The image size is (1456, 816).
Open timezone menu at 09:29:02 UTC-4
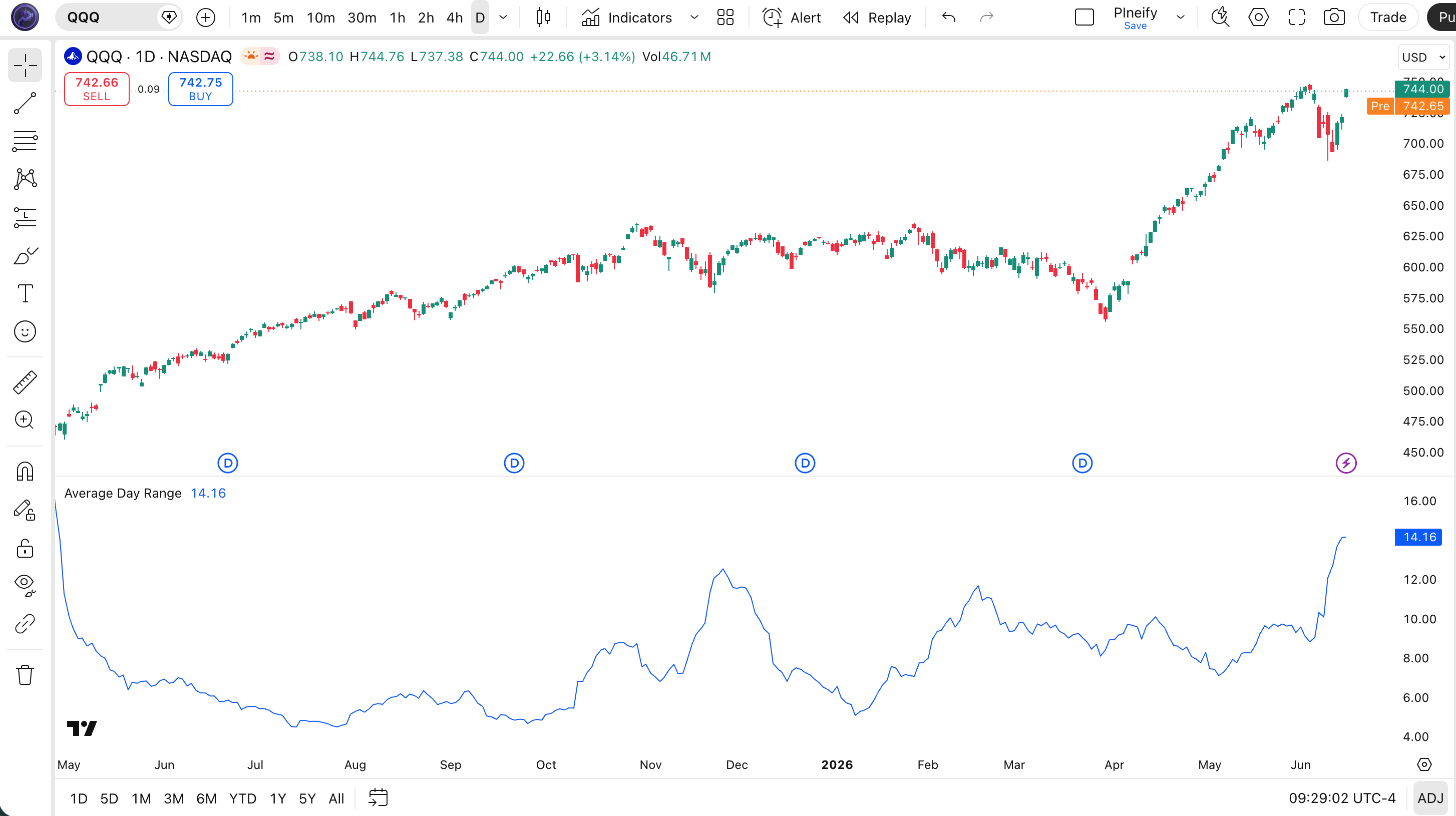coord(1342,798)
